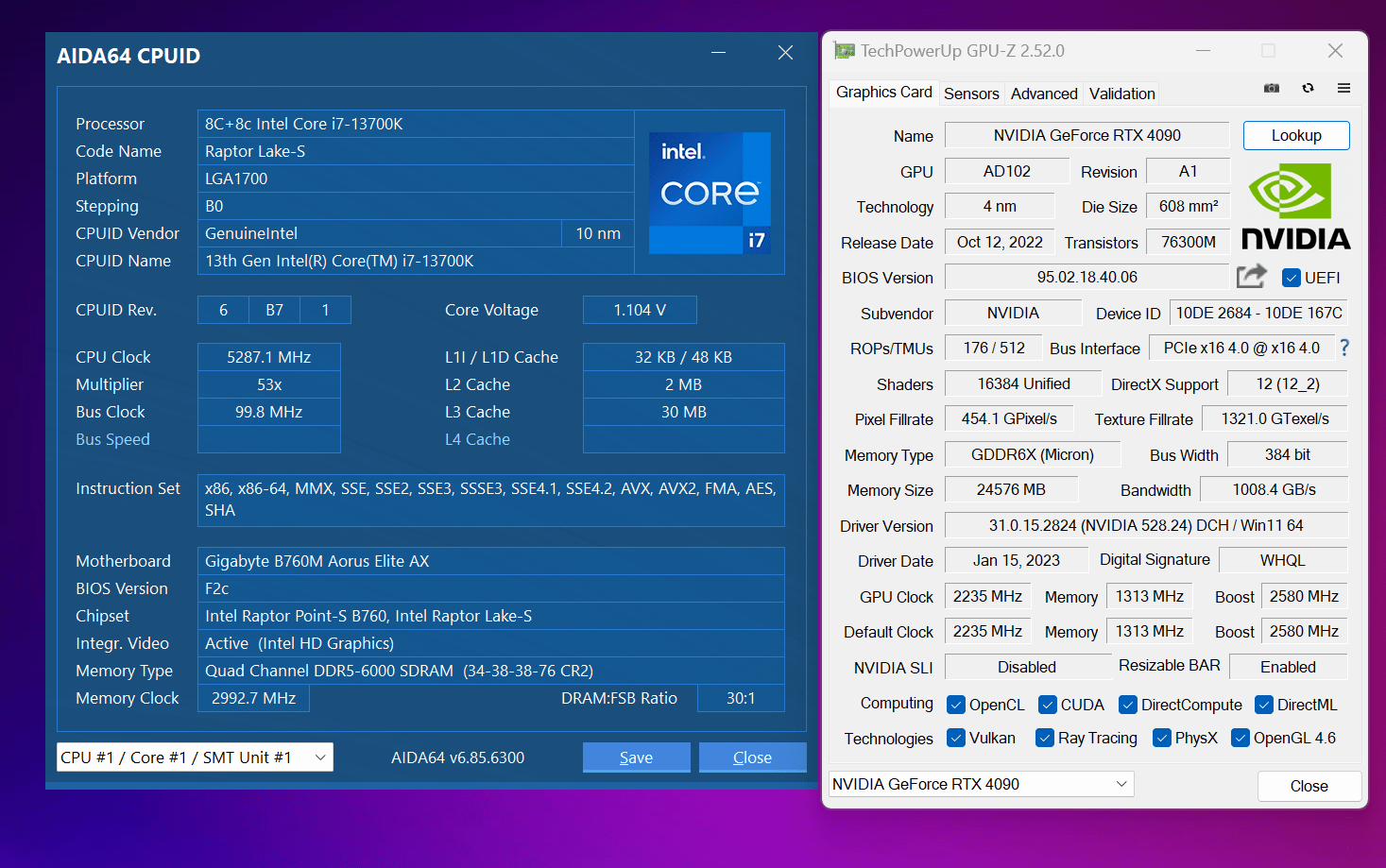Image resolution: width=1386 pixels, height=868 pixels.
Task: Toggle the UEFI checkbox
Action: pos(1292,278)
